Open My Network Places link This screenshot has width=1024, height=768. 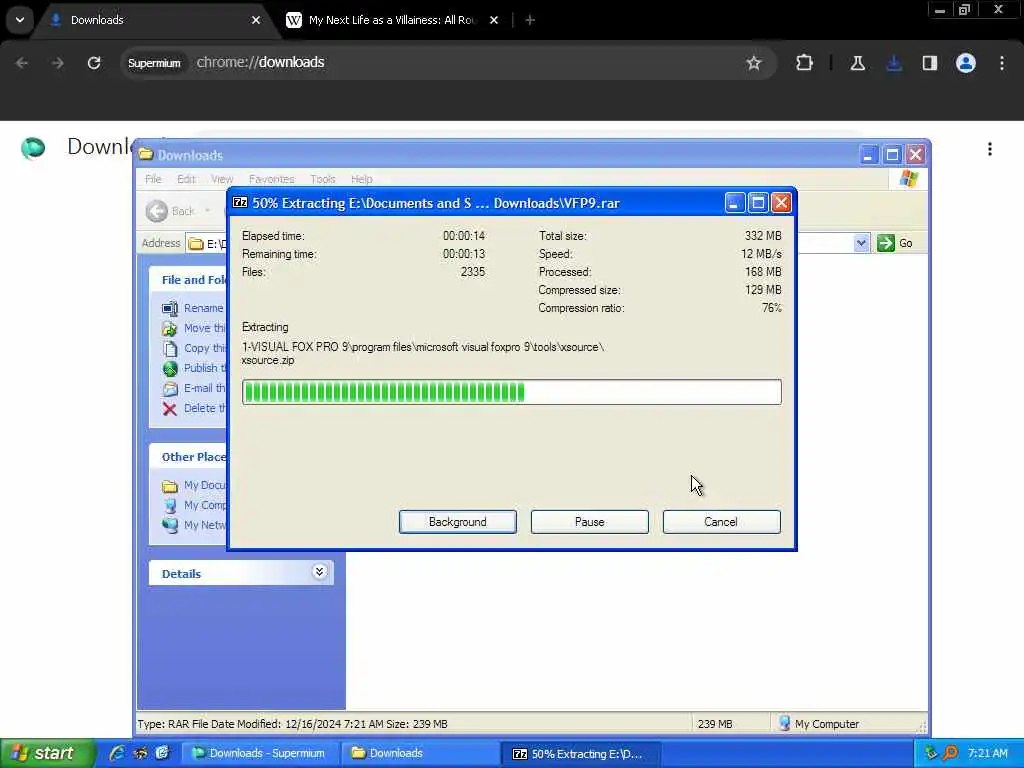pos(204,525)
